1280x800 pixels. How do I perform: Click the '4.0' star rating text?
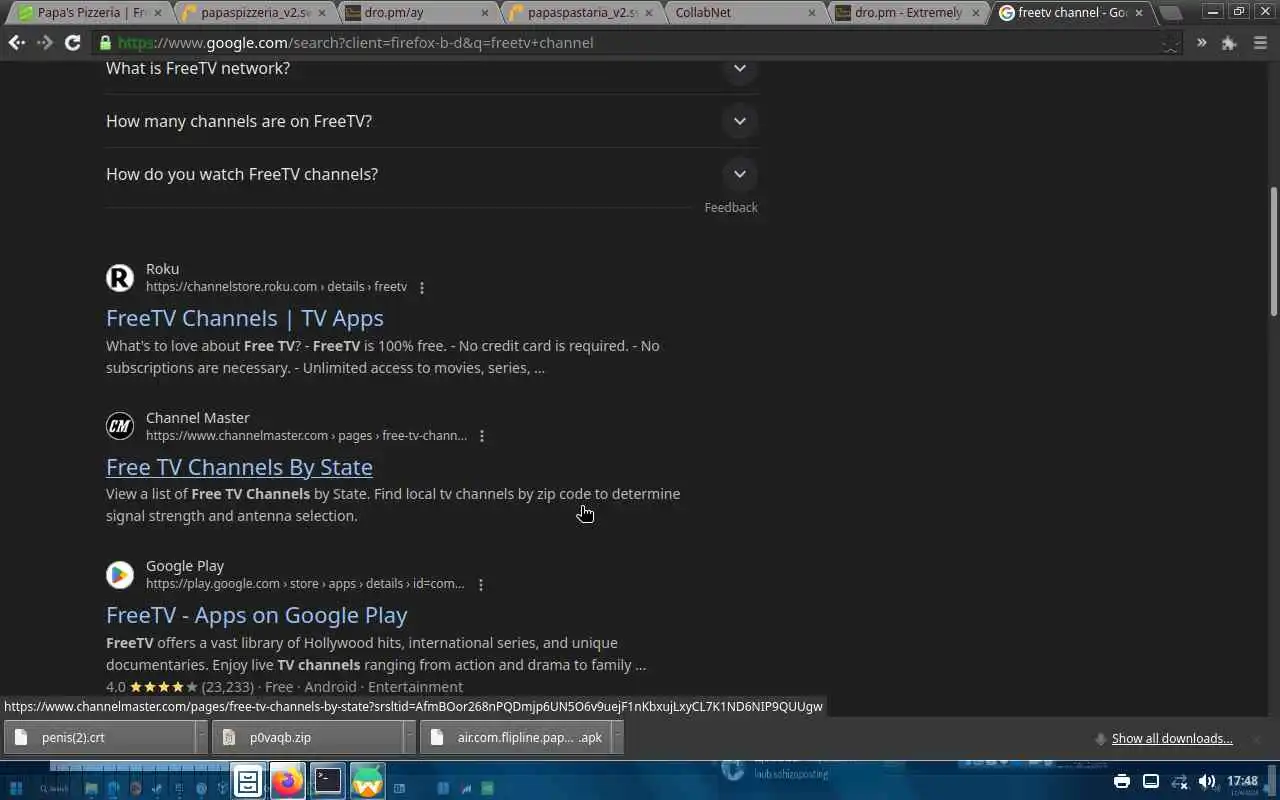pos(116,687)
